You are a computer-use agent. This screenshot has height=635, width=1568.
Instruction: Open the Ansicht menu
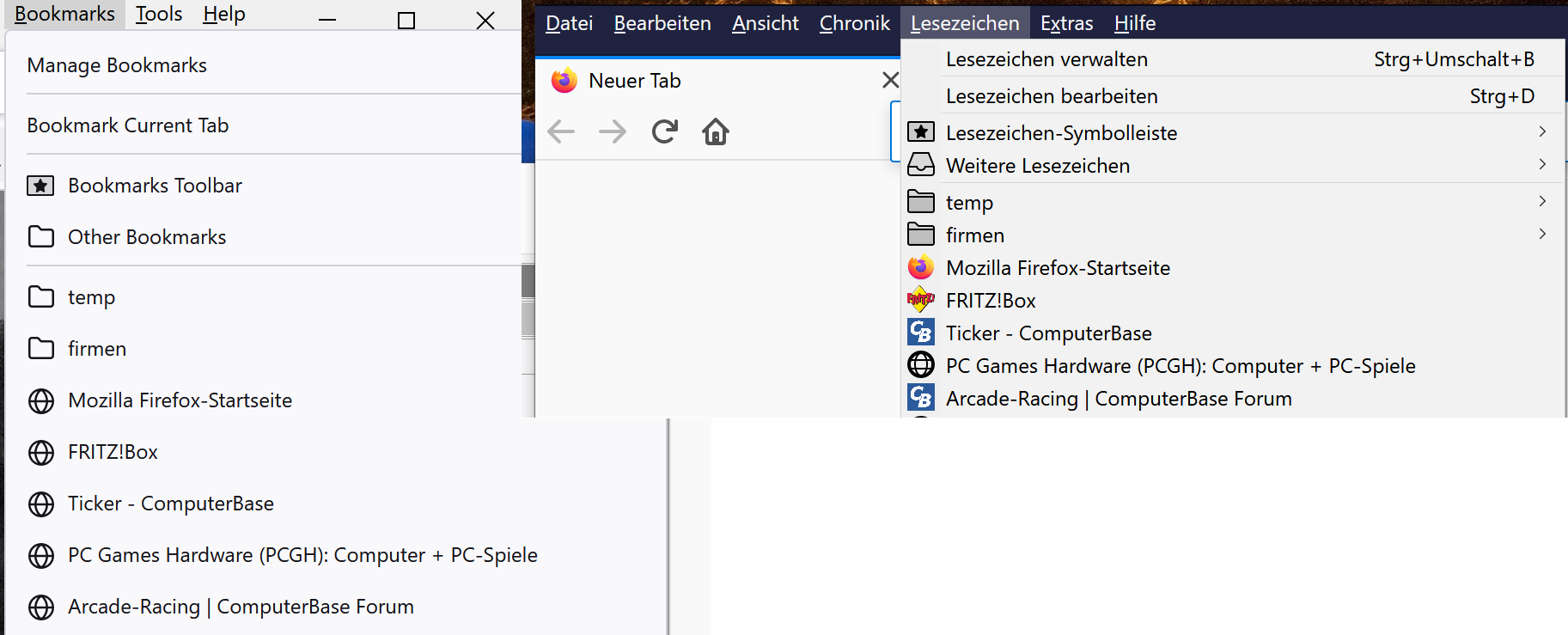(x=766, y=23)
